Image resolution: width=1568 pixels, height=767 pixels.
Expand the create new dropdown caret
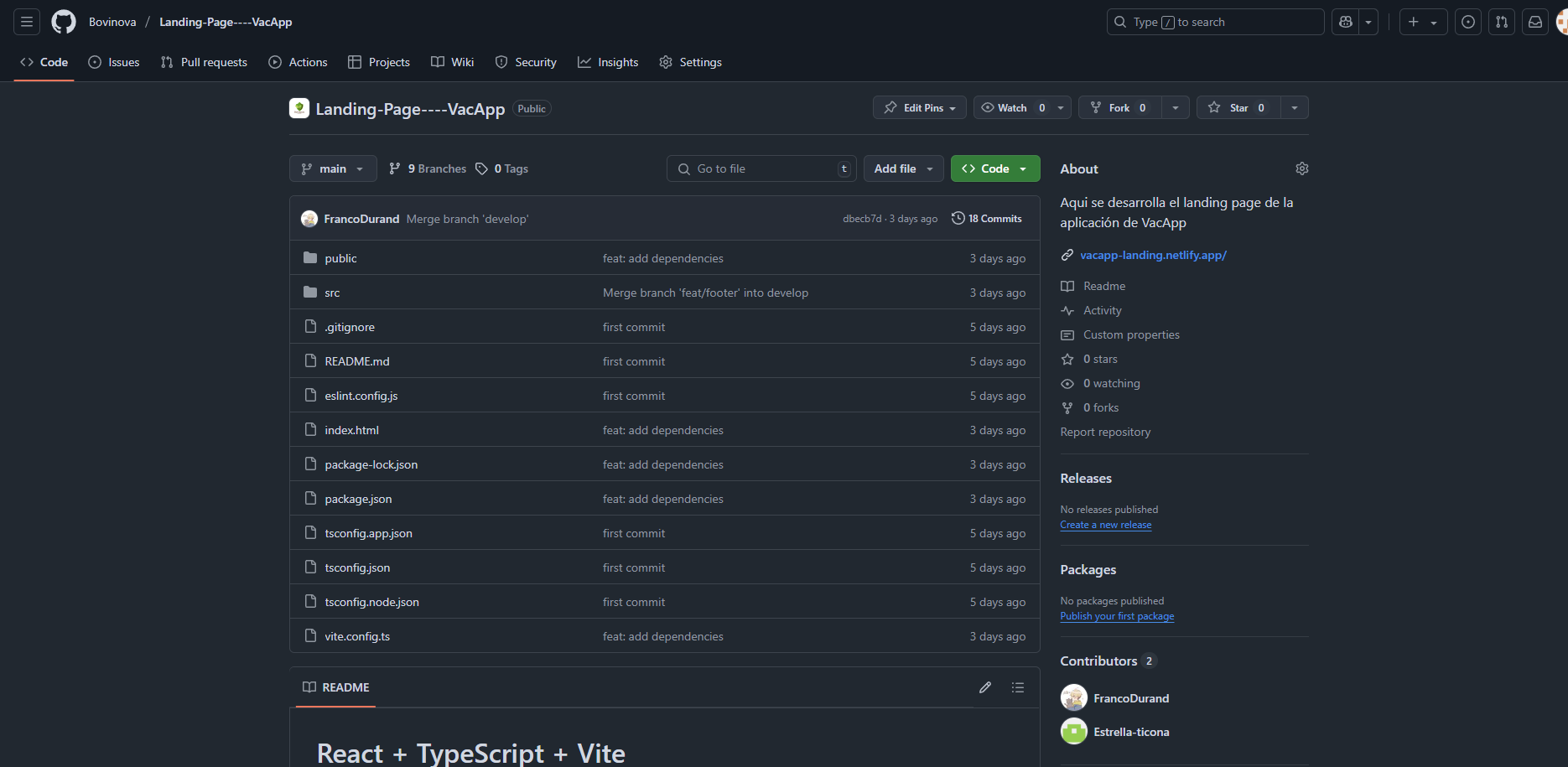point(1434,23)
